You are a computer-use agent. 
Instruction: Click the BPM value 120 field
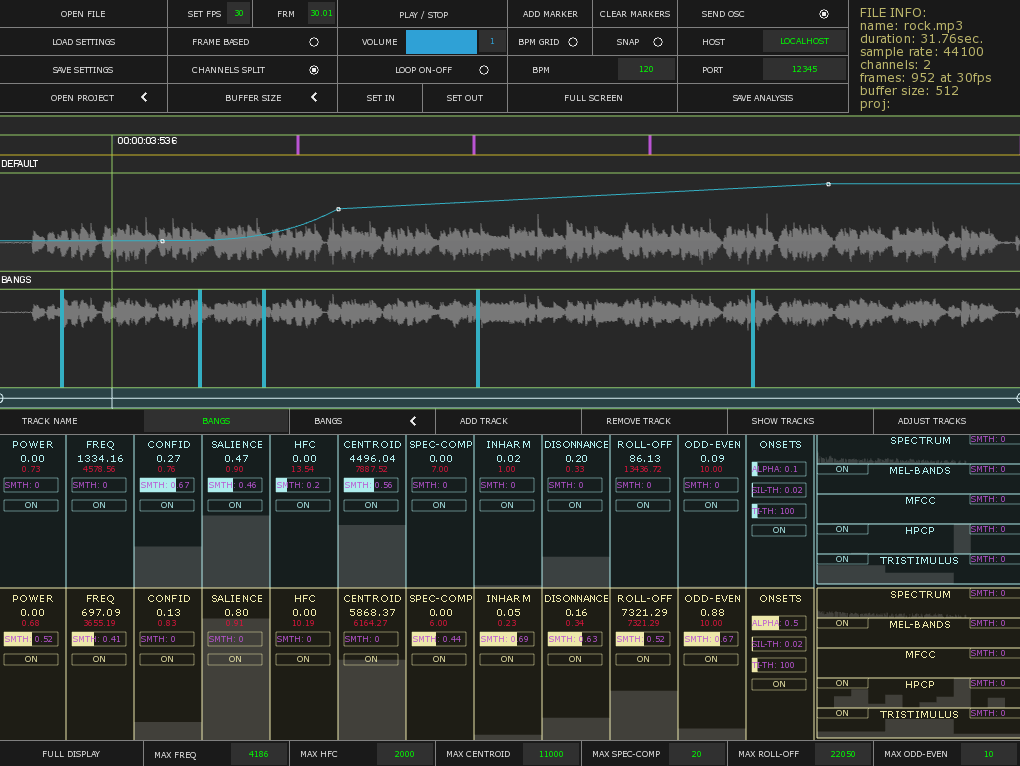point(646,69)
